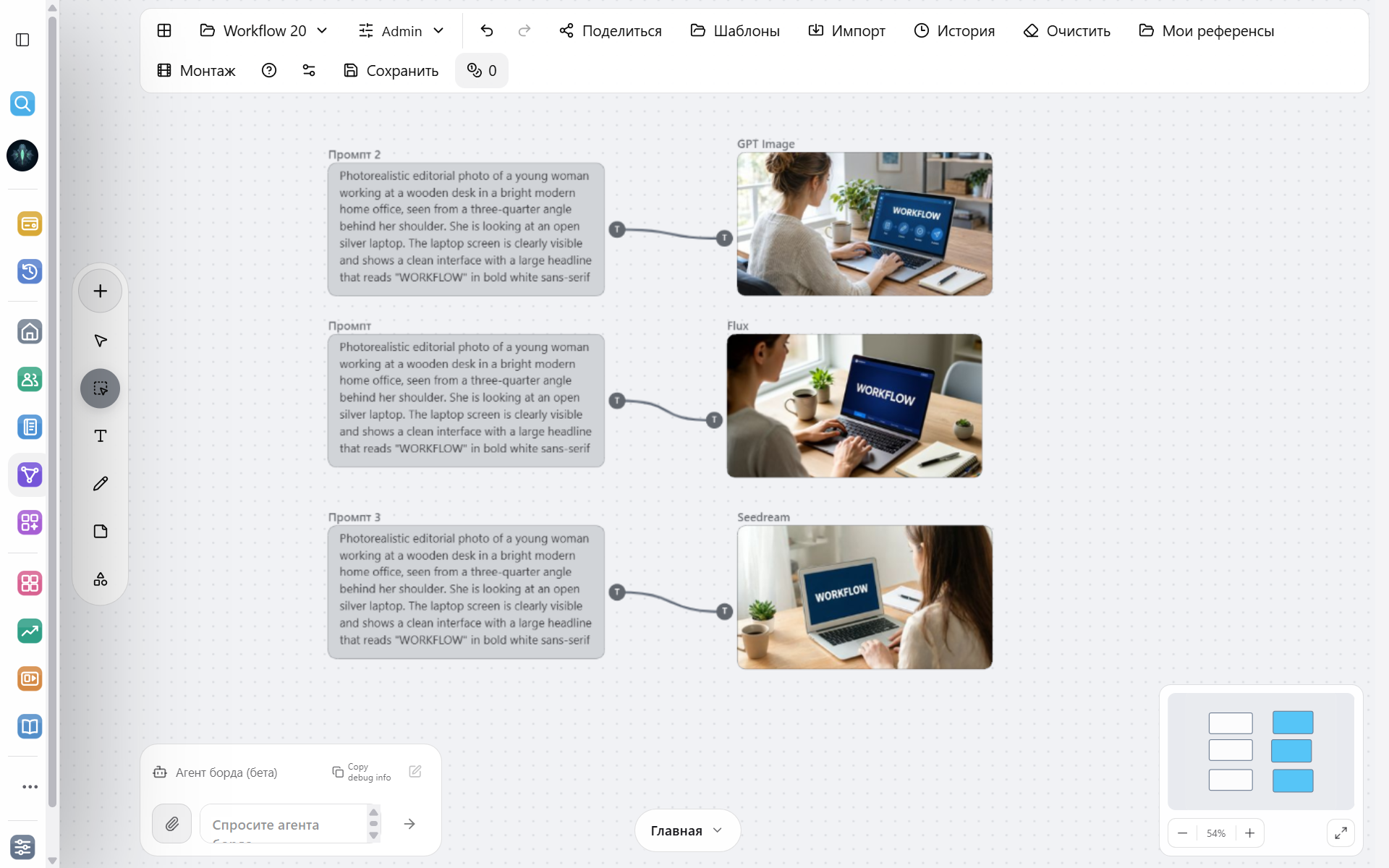
Task: Open Шаблоны templates
Action: tap(735, 30)
